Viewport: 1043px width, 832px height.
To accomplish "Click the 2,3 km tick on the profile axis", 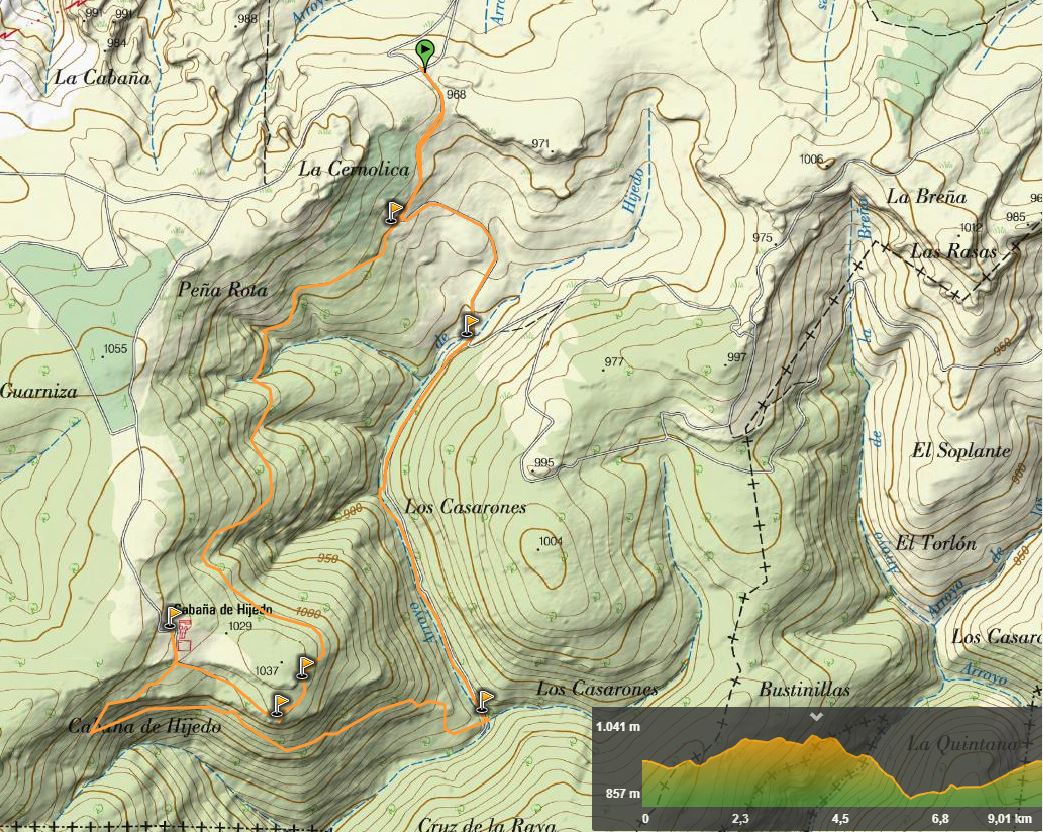I will [x=739, y=819].
